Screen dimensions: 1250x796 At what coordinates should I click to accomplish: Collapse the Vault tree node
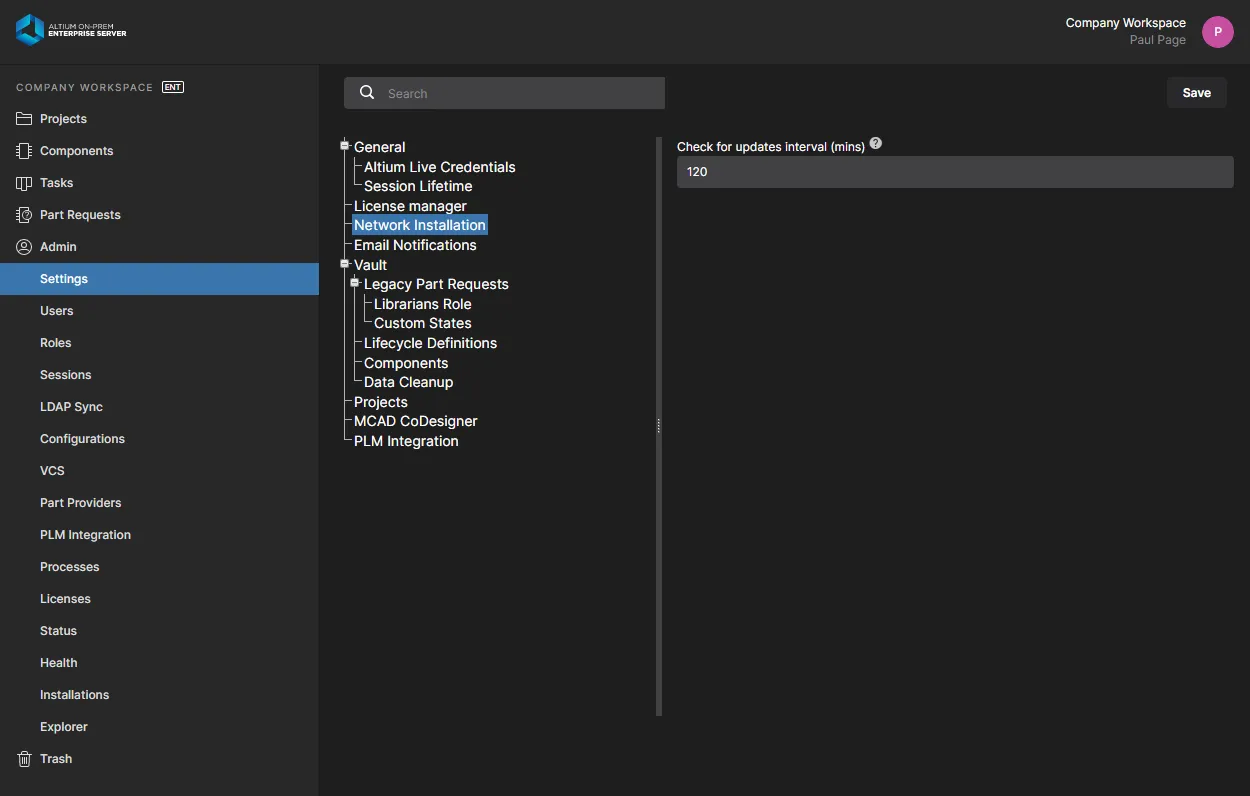(345, 264)
